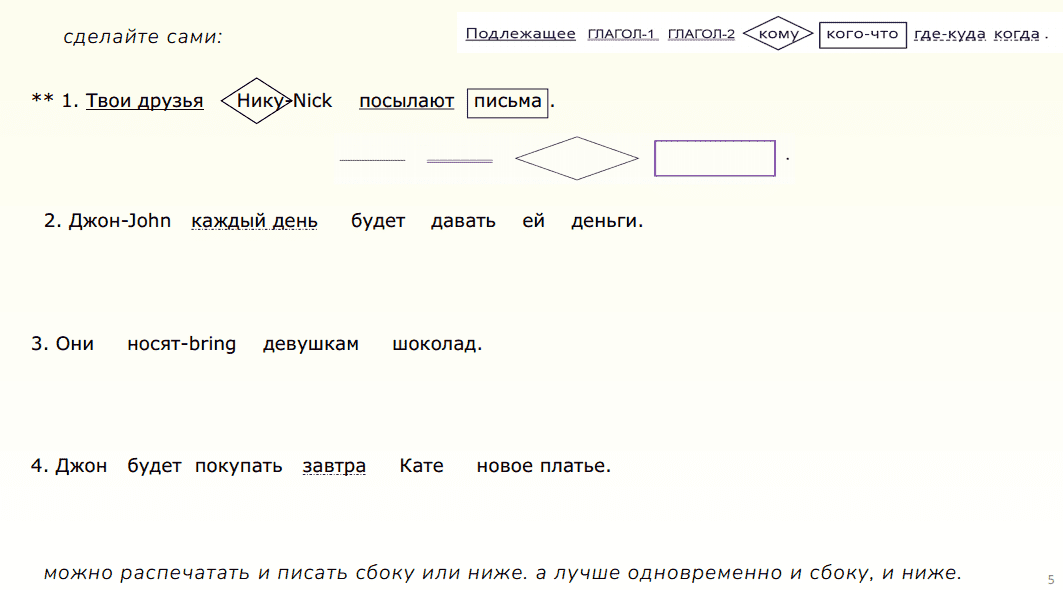The image size is (1063, 604).
Task: Select the empty purple rectangle
Action: [x=714, y=158]
